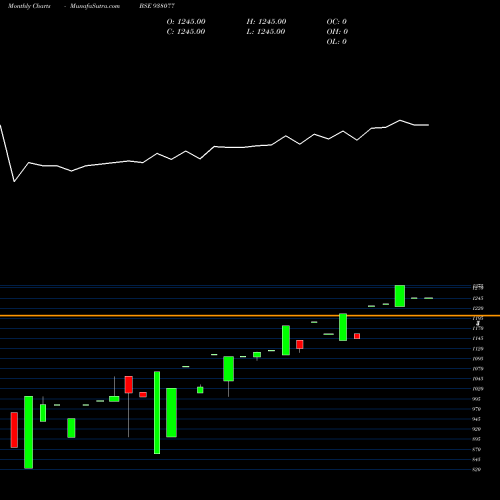Select the low value 'L: 1245.00'

pyautogui.click(x=266, y=32)
